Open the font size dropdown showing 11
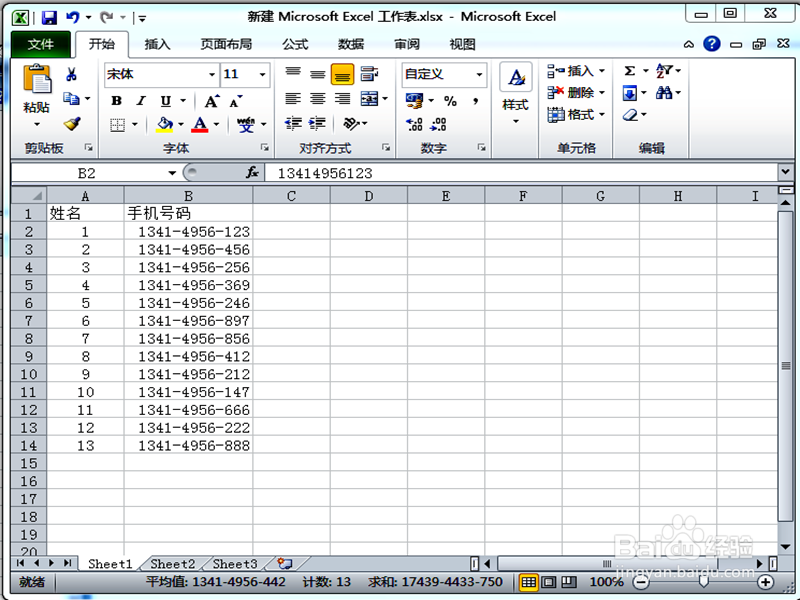 pos(262,74)
